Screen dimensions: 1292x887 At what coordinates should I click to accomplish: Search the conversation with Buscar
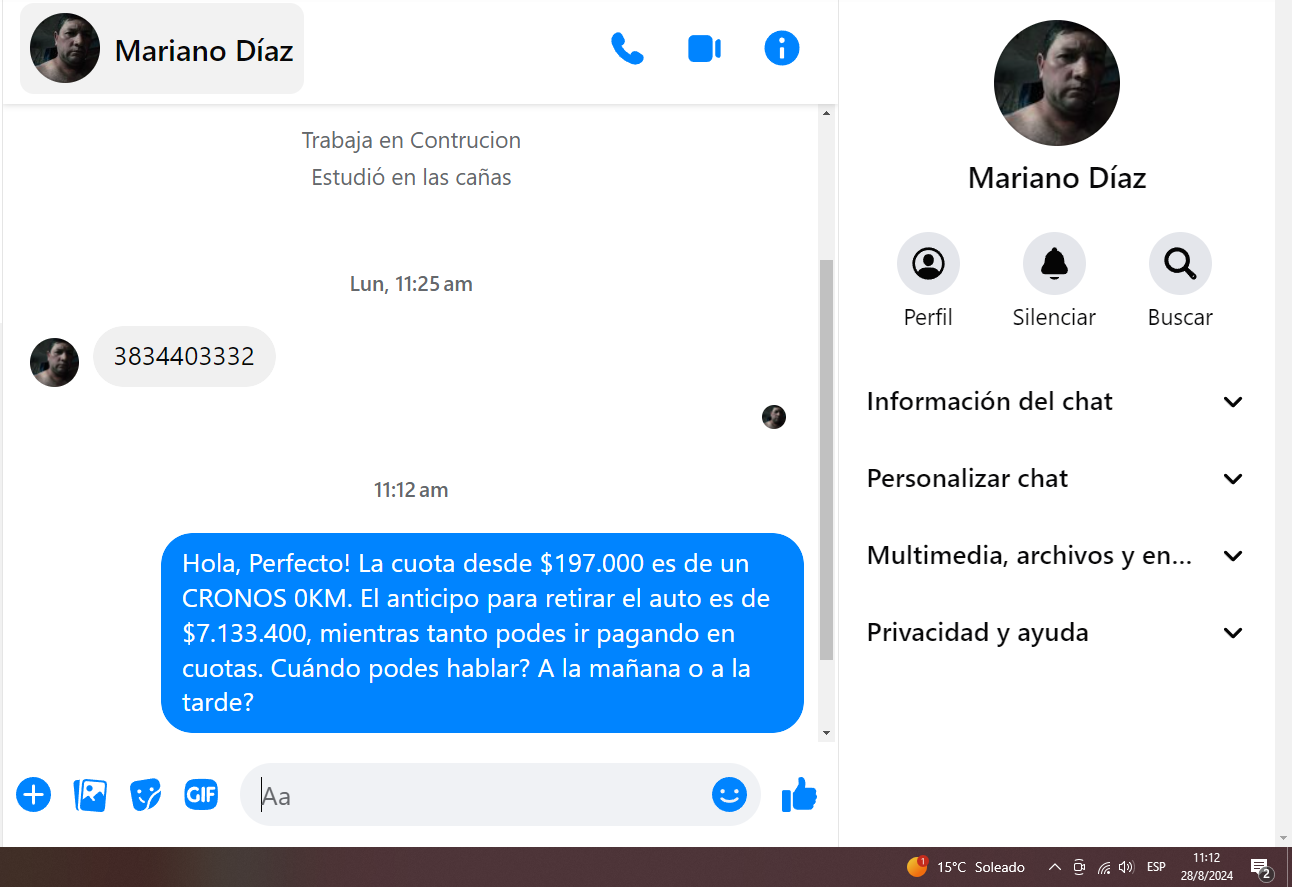click(x=1180, y=264)
